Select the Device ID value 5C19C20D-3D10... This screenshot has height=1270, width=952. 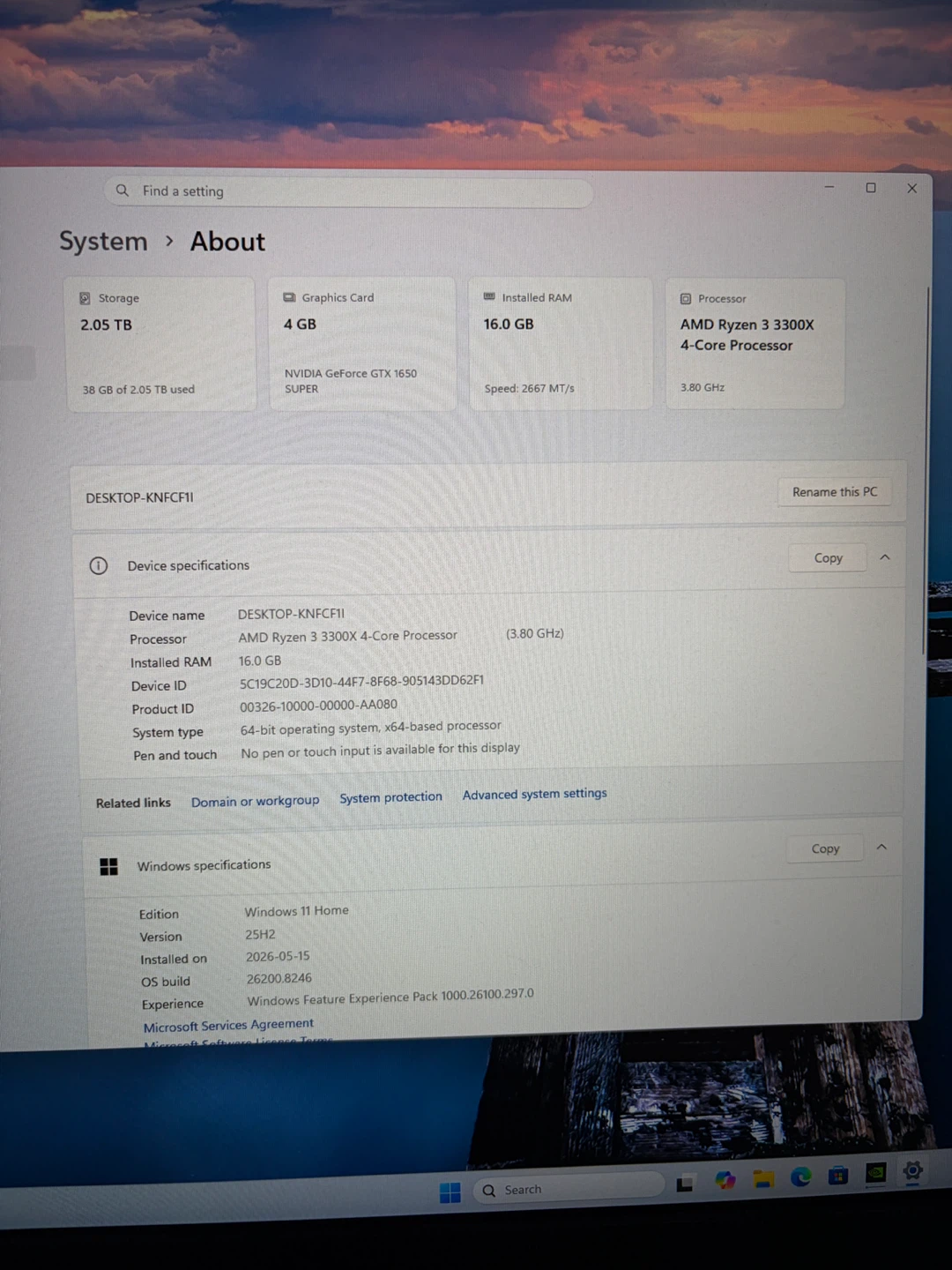(361, 681)
